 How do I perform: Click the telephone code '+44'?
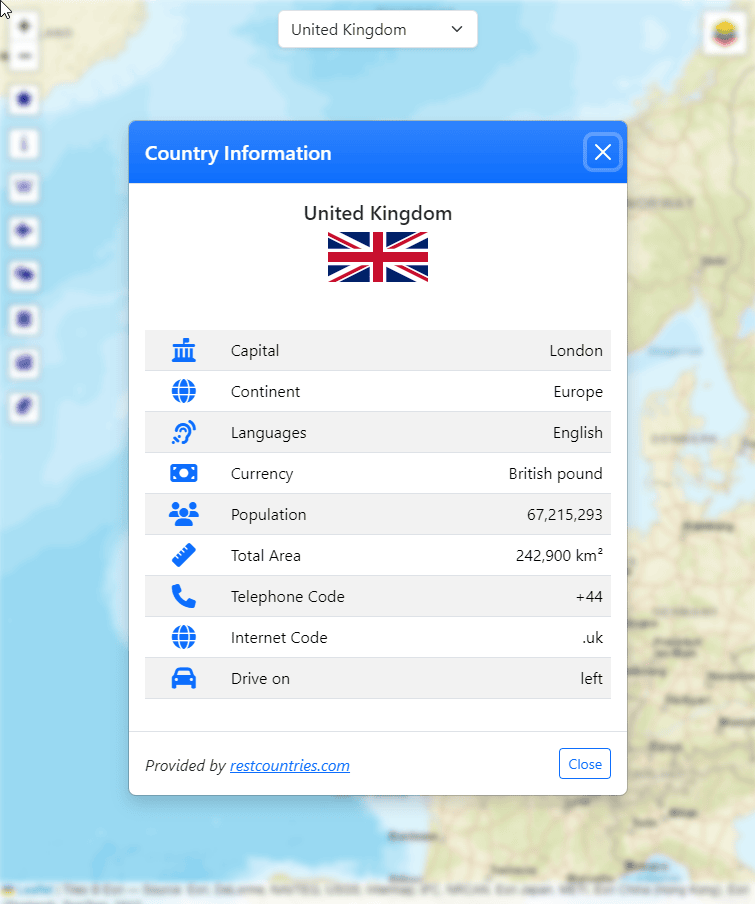pyautogui.click(x=589, y=596)
